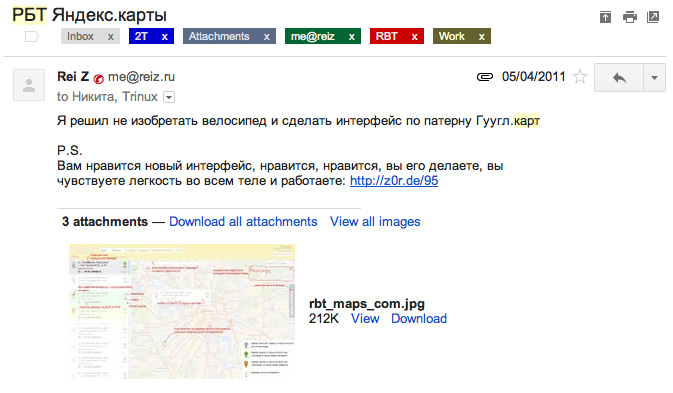This screenshot has width=673, height=393.
Task: Remove the Inbox label with its x
Action: 111,36
